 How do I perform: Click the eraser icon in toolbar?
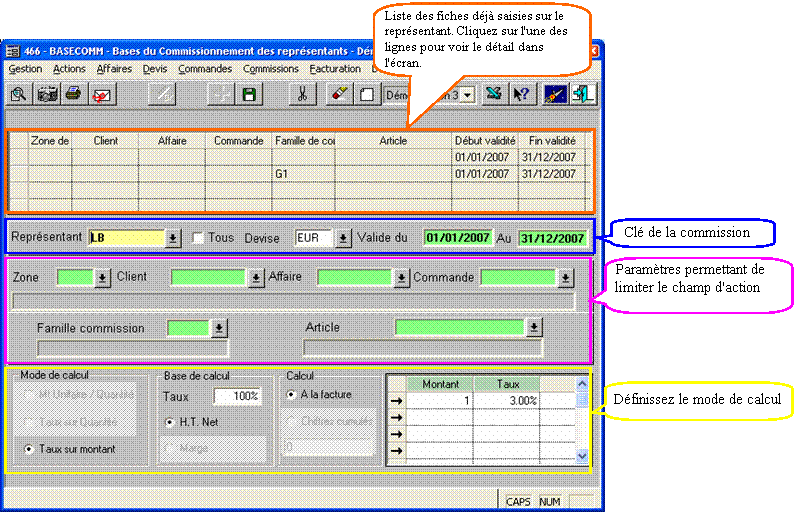(340, 94)
